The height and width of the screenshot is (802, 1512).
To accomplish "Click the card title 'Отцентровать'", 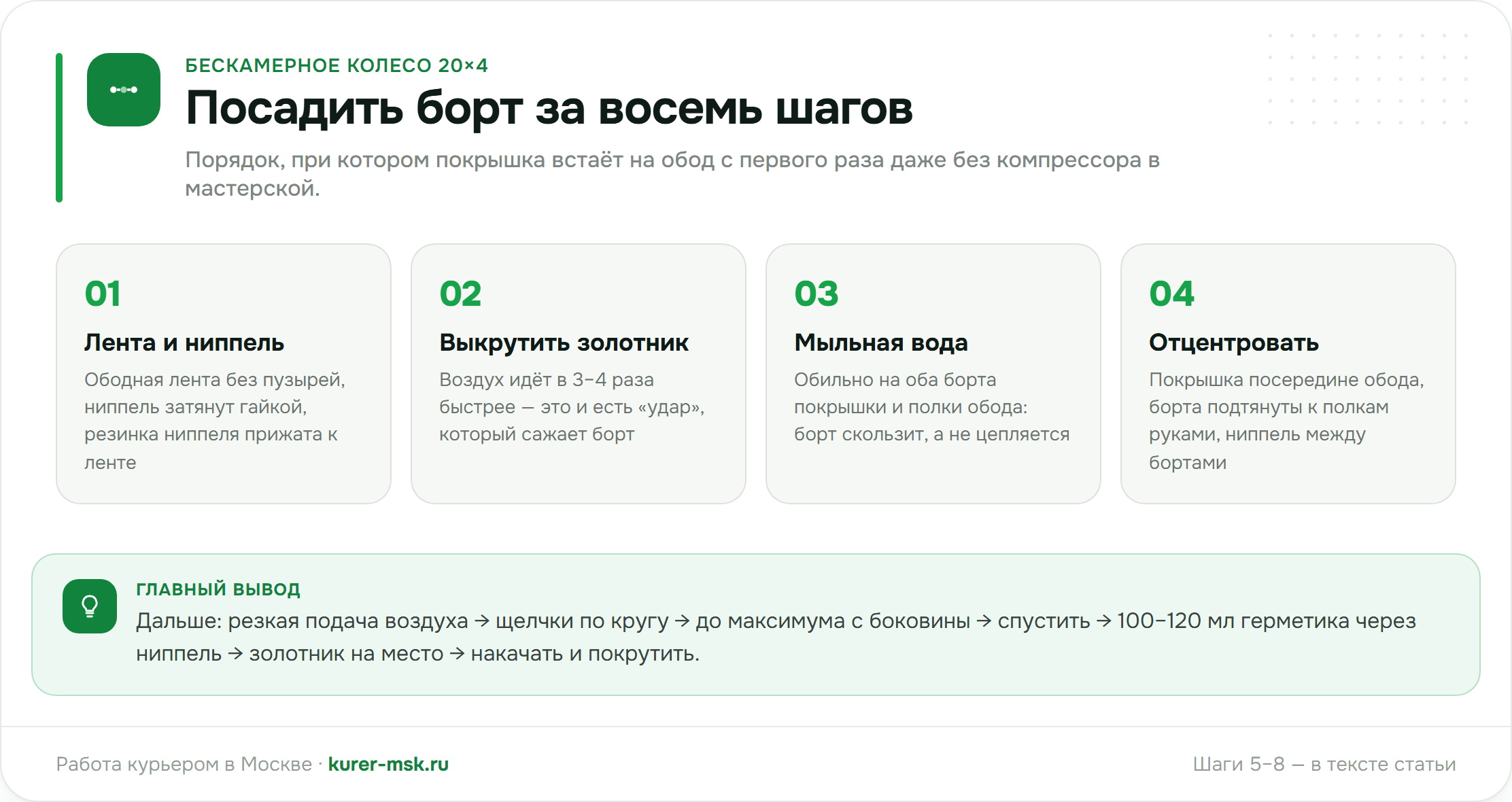I will coord(1234,343).
